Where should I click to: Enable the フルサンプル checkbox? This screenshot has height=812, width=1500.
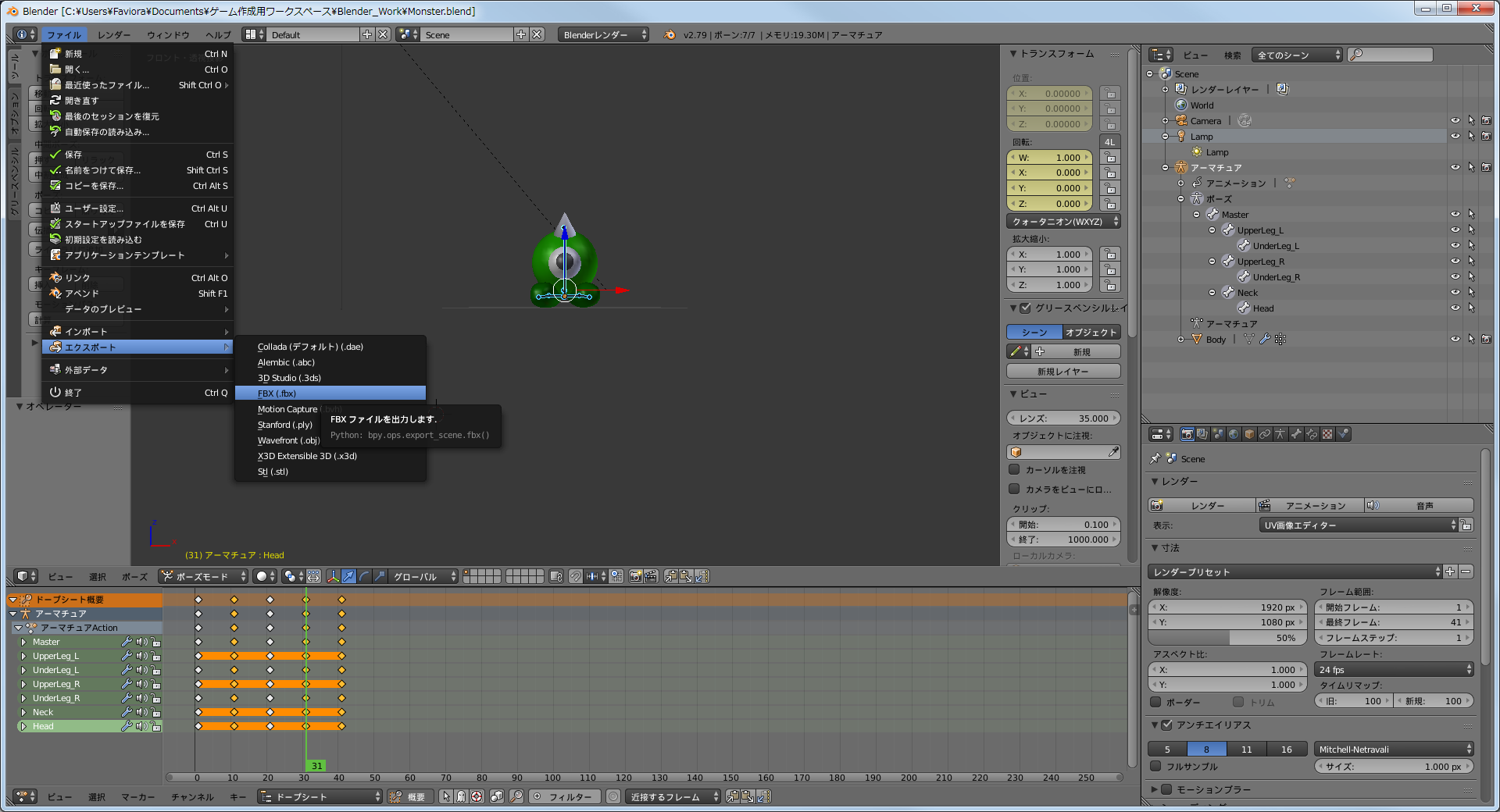[x=1156, y=766]
